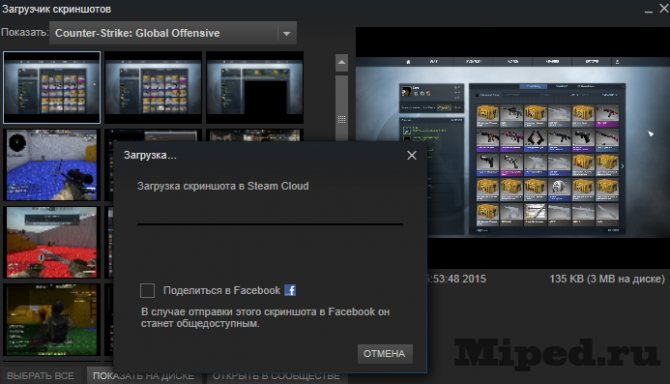Click ОТКРЫТЬ В СООБЩЕСТВЕ button
The height and width of the screenshot is (384, 670).
pyautogui.click(x=276, y=376)
